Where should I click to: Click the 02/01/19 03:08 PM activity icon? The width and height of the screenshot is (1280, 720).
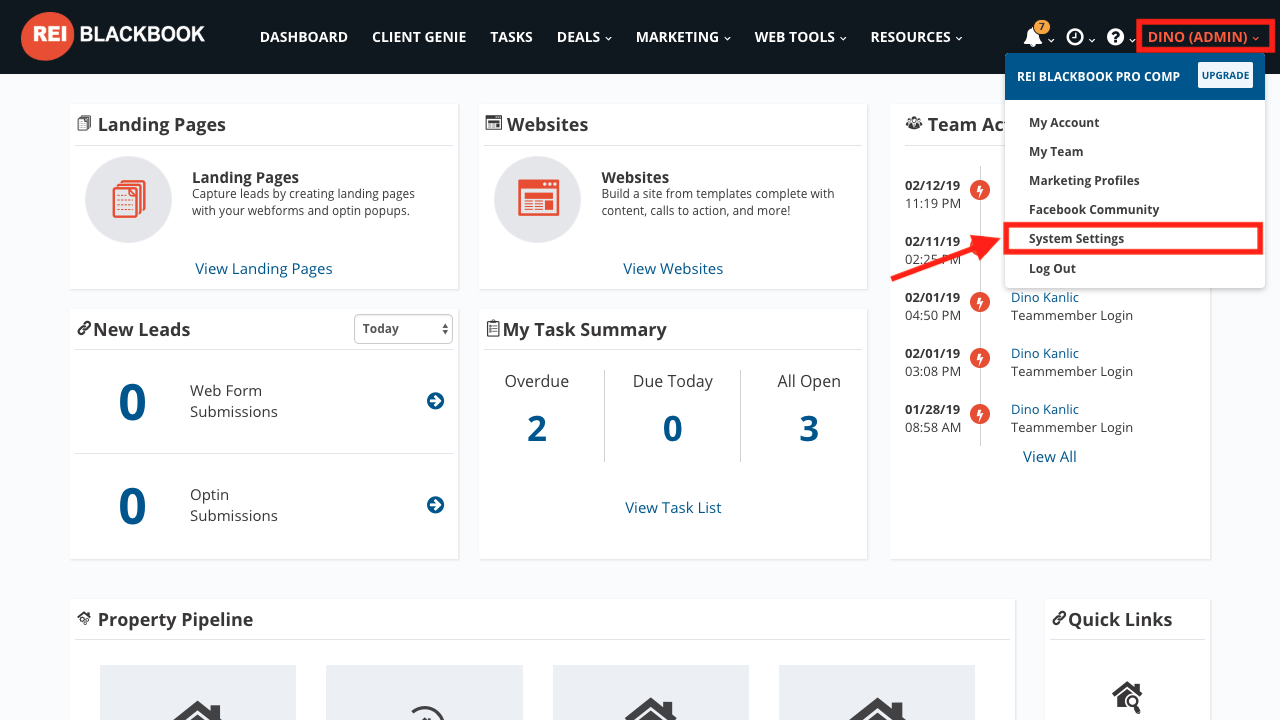point(981,358)
